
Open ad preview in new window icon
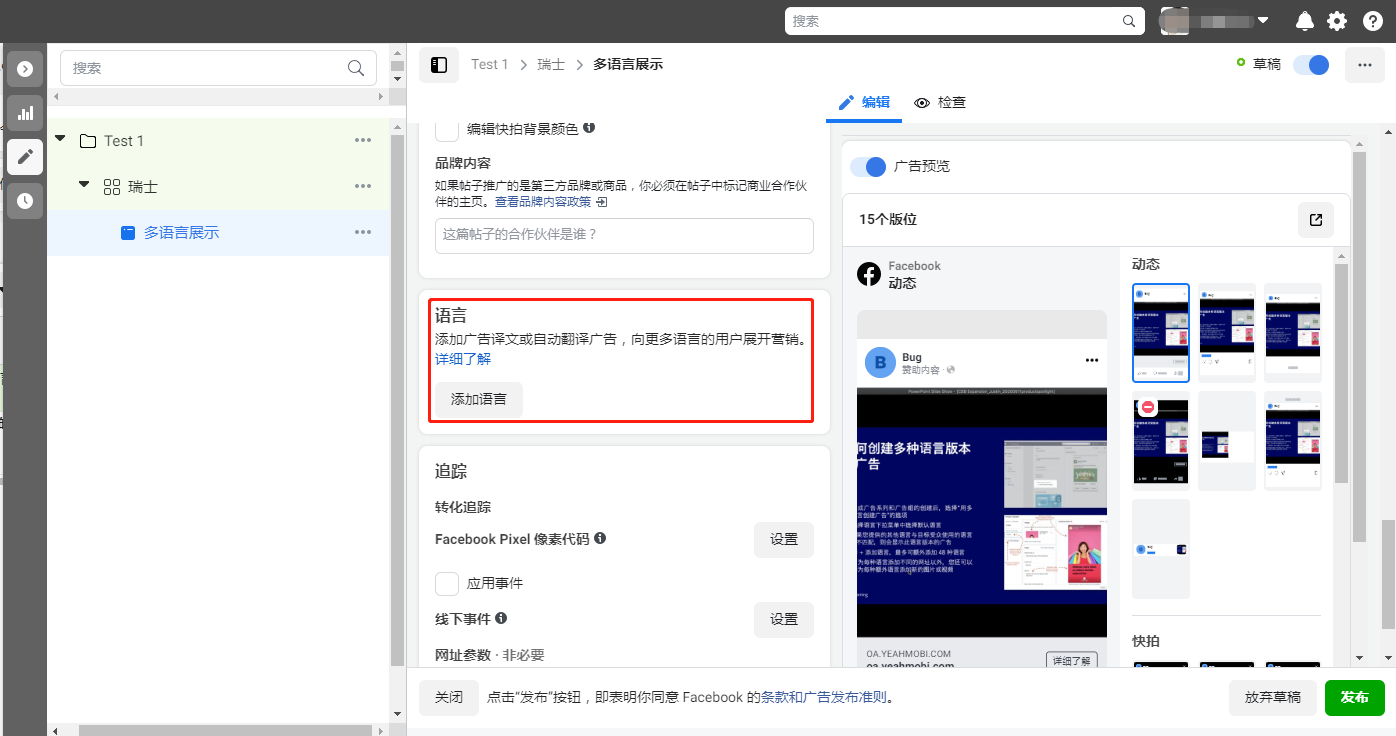click(x=1316, y=220)
